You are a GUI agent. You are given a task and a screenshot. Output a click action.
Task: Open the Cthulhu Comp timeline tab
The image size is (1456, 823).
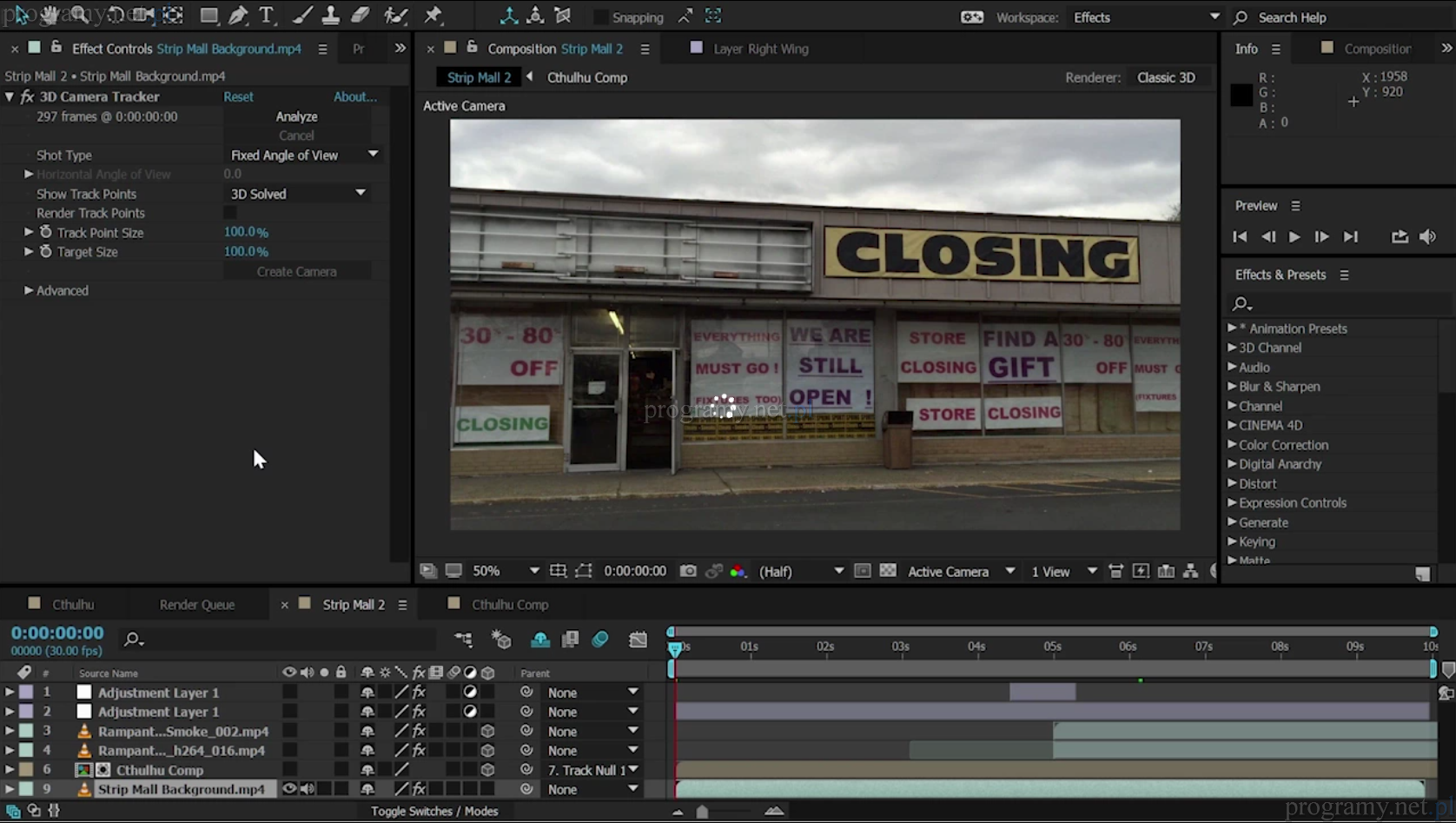(510, 604)
